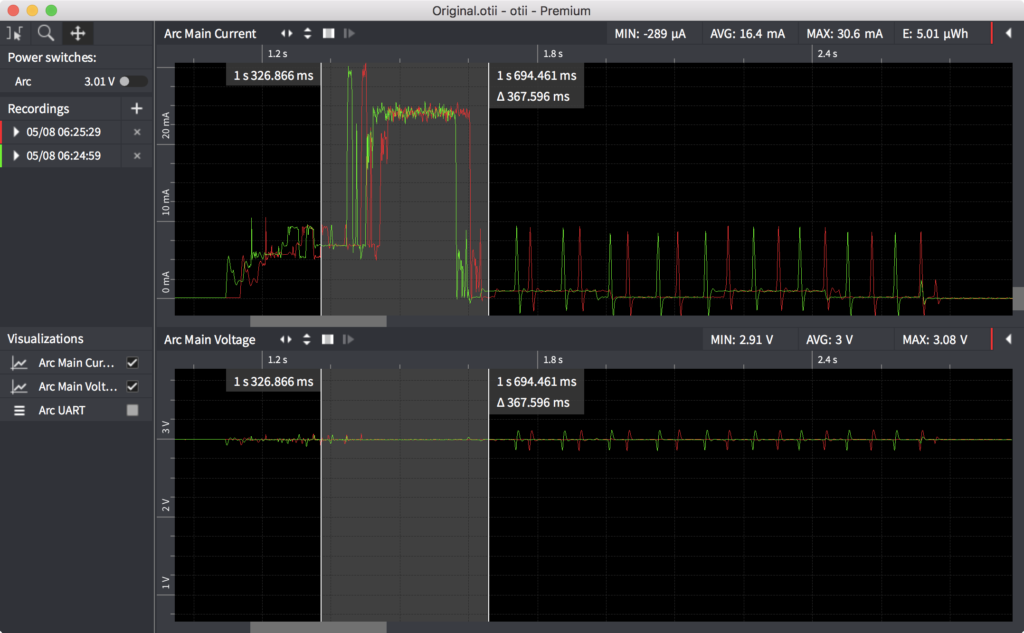
Task: Click the Arc Main Current horizontal scrollbar
Action: pyautogui.click(x=318, y=321)
